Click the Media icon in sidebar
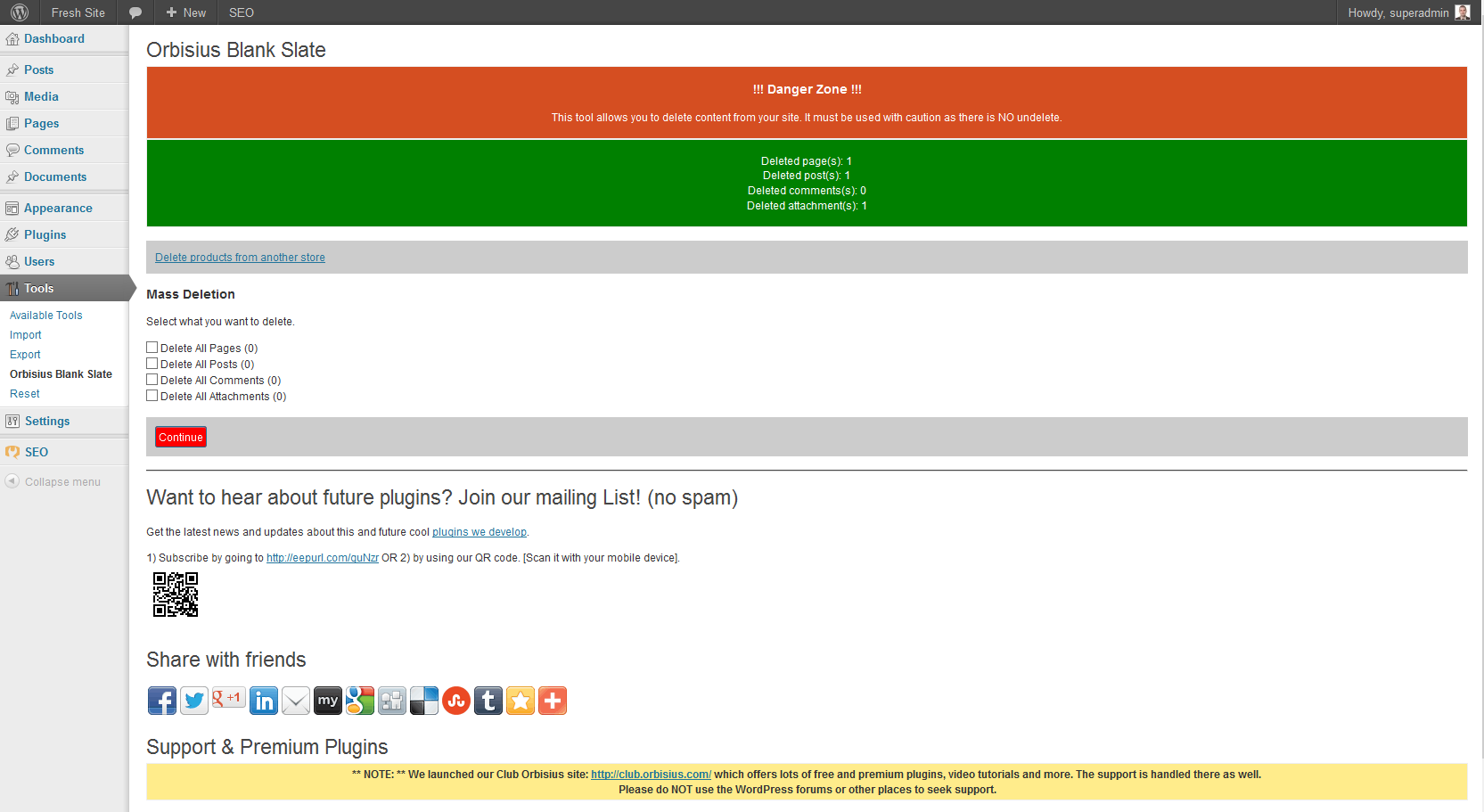 12,97
